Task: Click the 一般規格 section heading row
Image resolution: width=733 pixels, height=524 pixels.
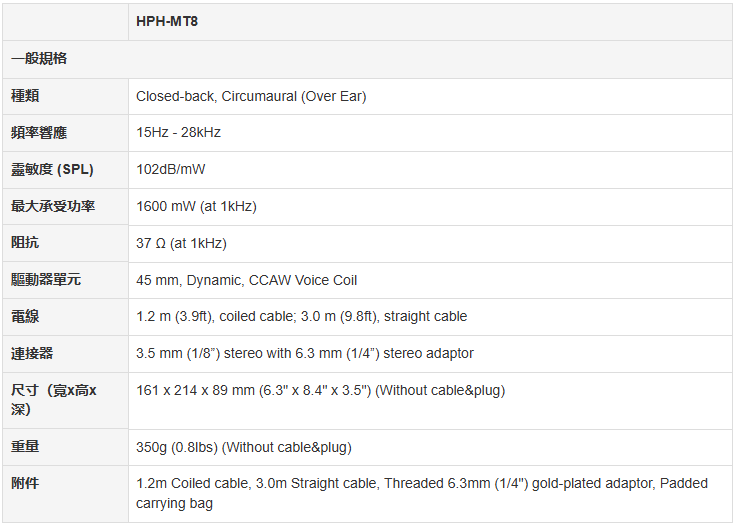Action: pyautogui.click(x=39, y=59)
